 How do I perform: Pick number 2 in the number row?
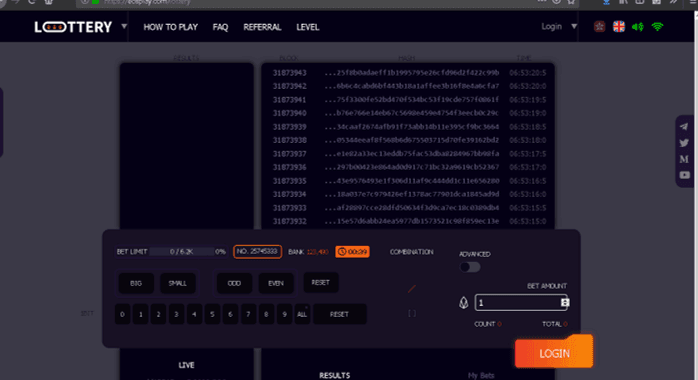click(158, 314)
